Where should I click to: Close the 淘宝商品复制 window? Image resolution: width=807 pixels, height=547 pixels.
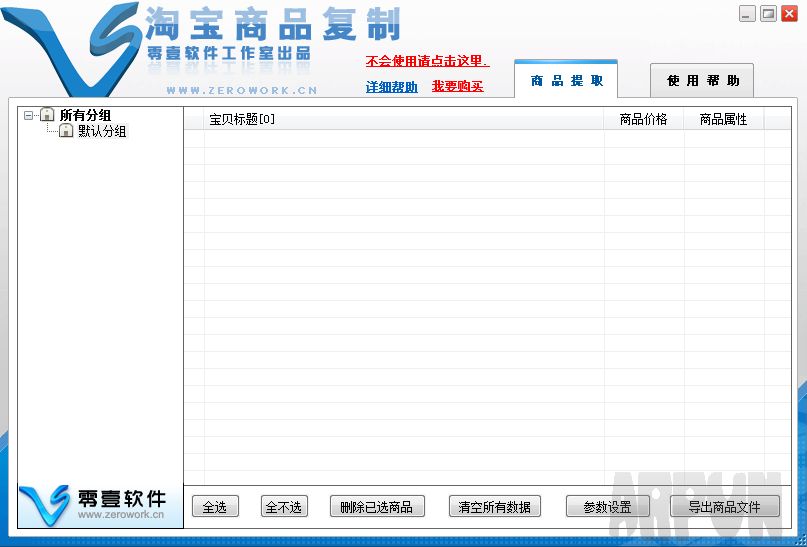[x=790, y=13]
